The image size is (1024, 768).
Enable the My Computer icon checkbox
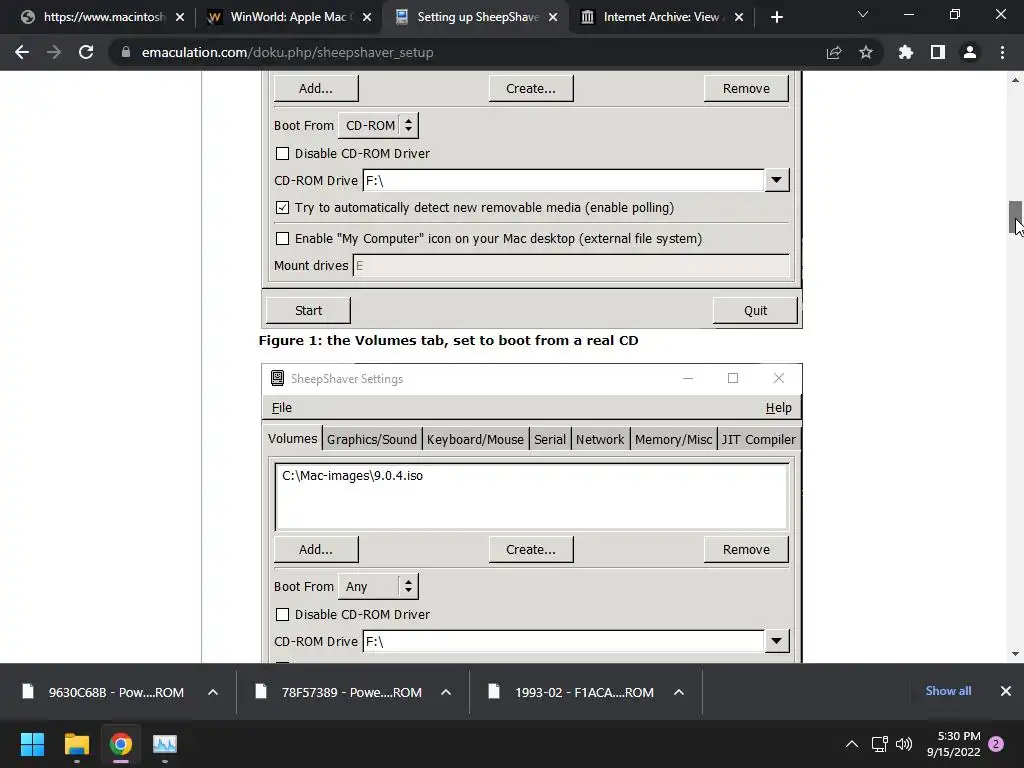(282, 238)
